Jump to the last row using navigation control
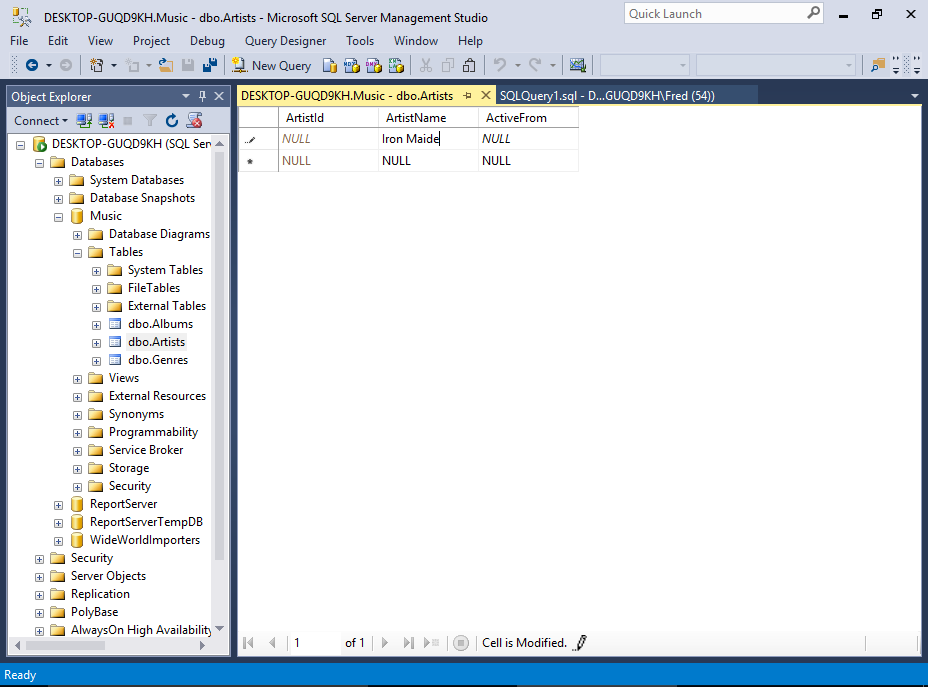Screen dimensions: 928x687 coord(406,642)
